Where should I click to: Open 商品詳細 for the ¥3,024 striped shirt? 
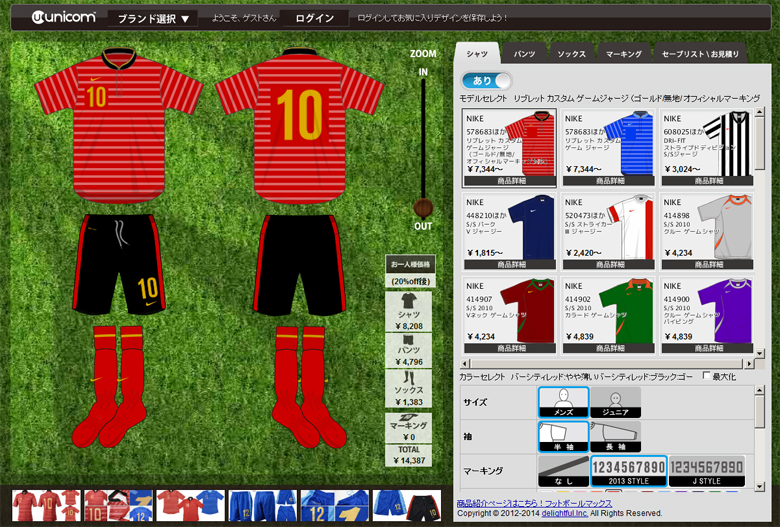(x=707, y=181)
